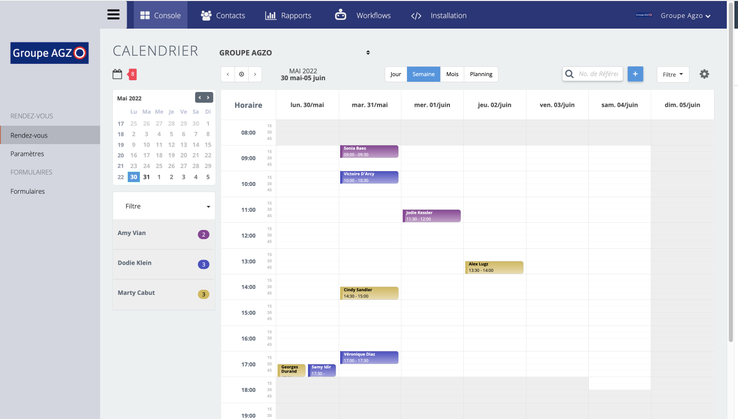This screenshot has width=738, height=419.
Task: Open the Alex Lugz 13:30 appointment
Action: pos(494,267)
